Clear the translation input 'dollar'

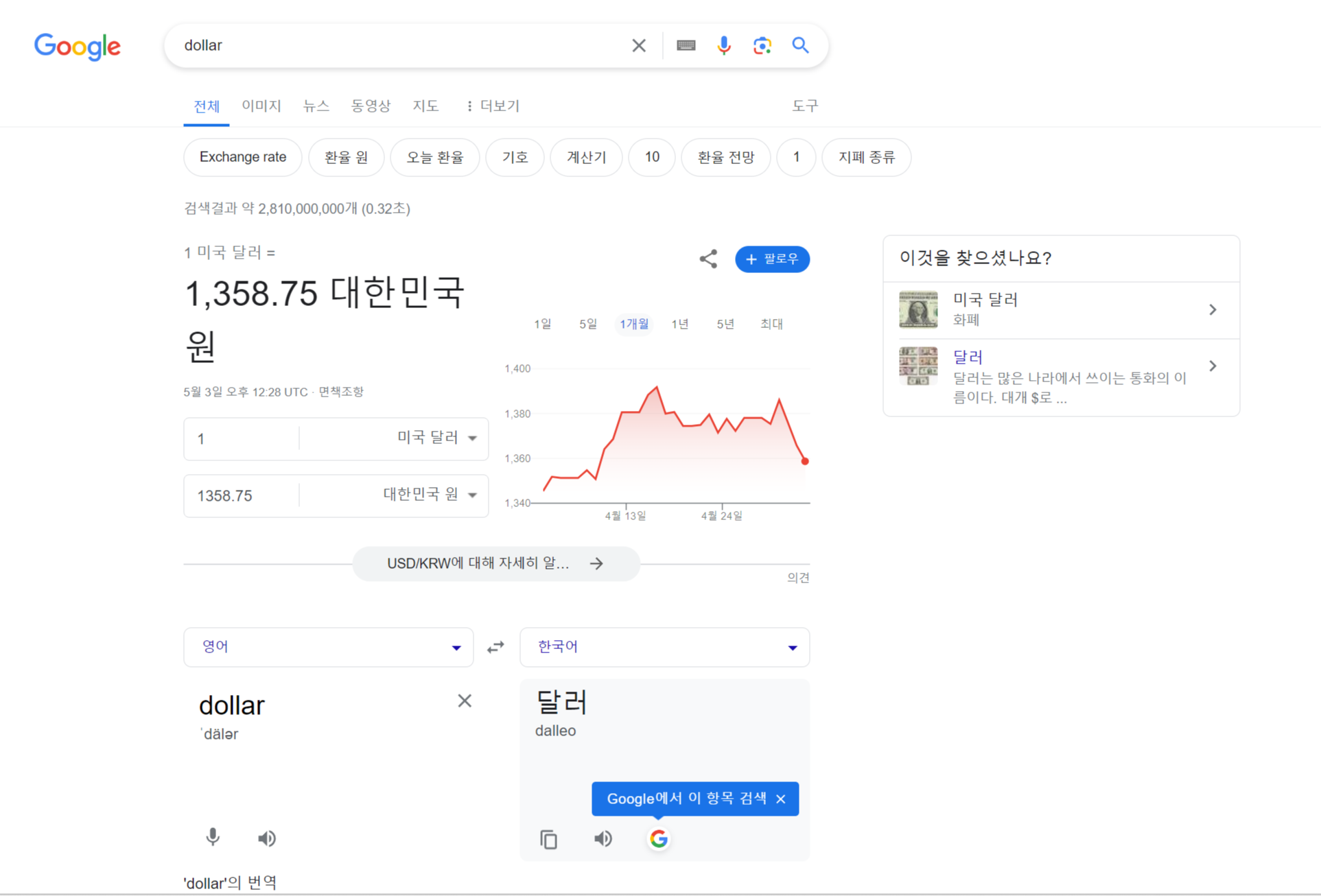click(465, 700)
